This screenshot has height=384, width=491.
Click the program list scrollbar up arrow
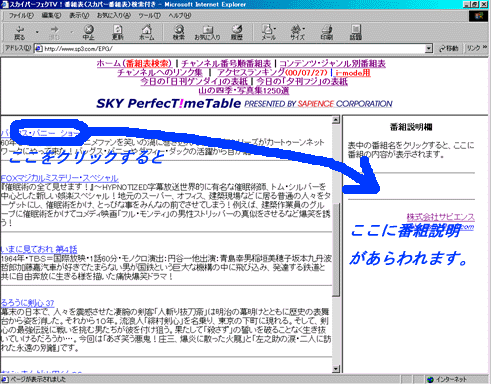(336, 120)
